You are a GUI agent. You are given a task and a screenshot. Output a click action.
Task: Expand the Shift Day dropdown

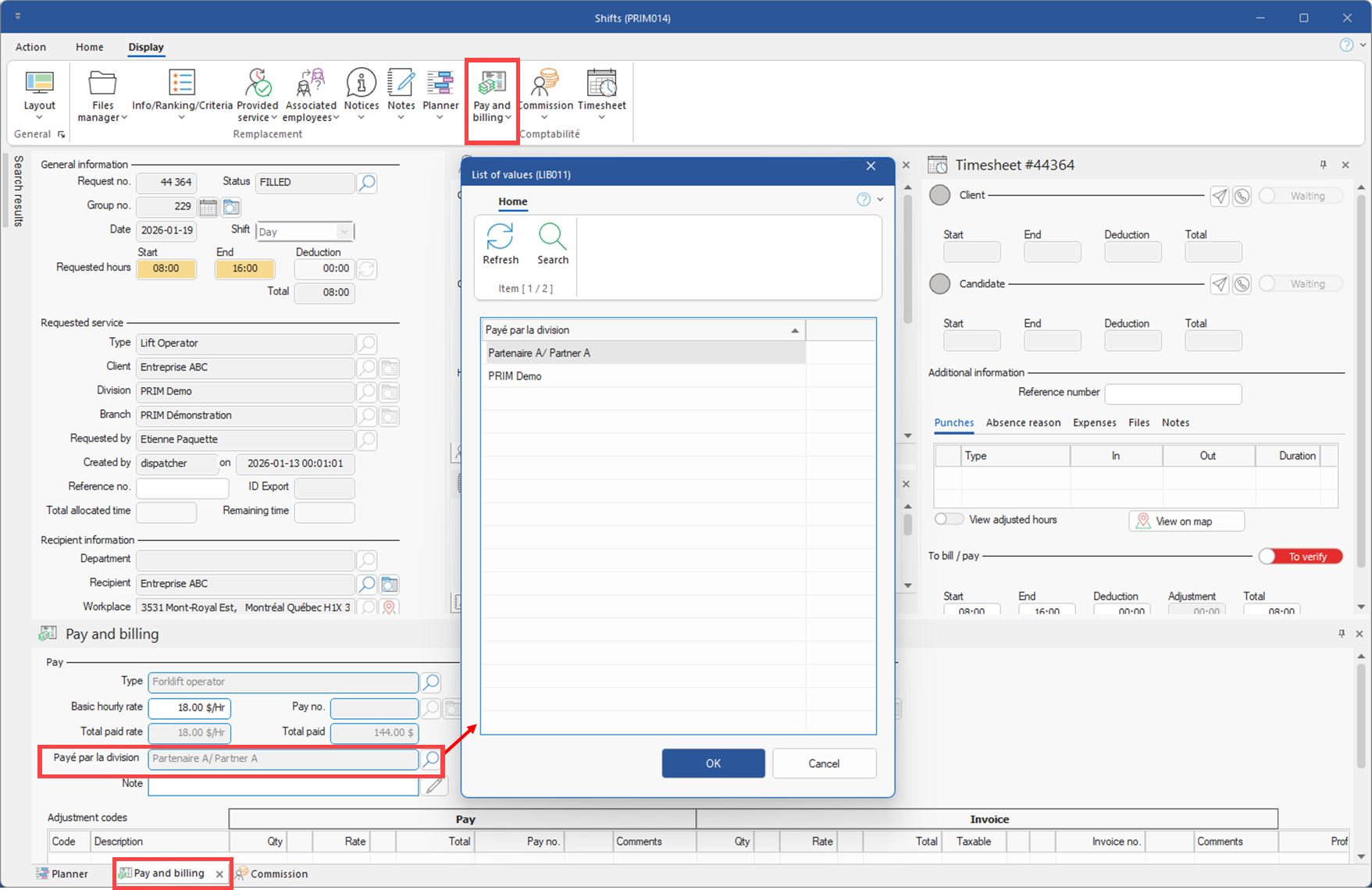(x=344, y=232)
